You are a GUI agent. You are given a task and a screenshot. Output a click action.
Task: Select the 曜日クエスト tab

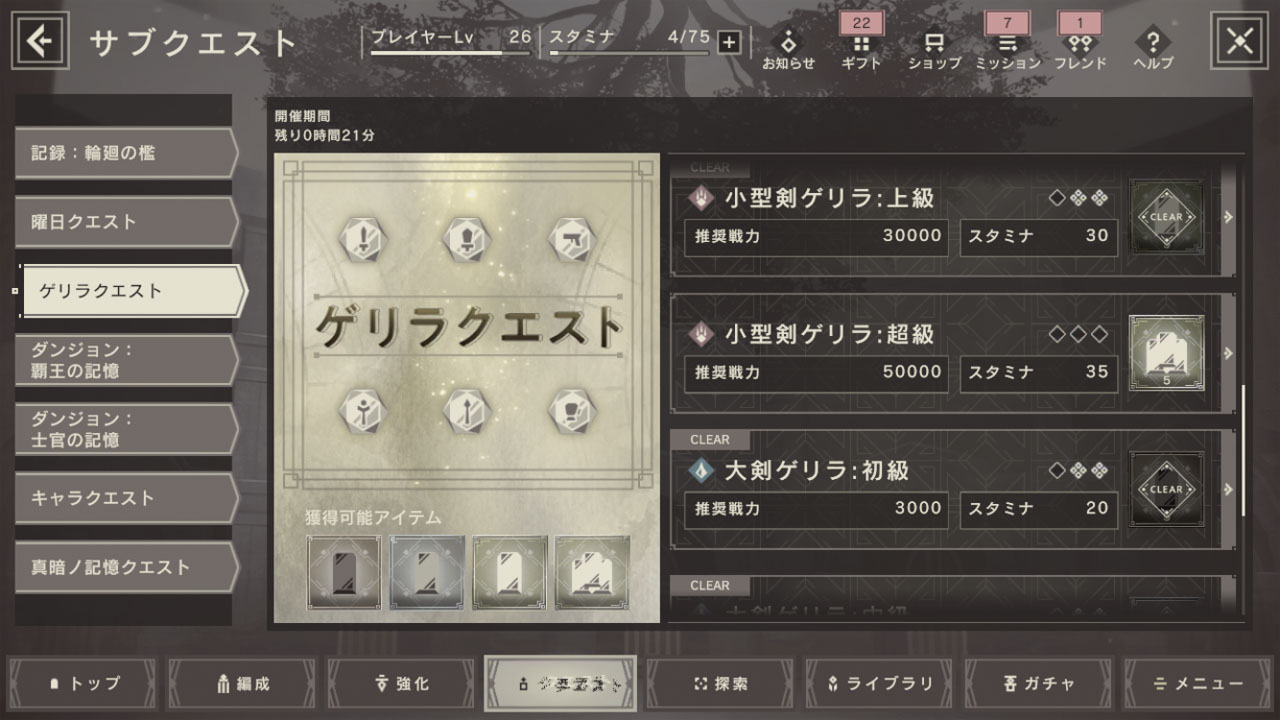pyautogui.click(x=127, y=222)
